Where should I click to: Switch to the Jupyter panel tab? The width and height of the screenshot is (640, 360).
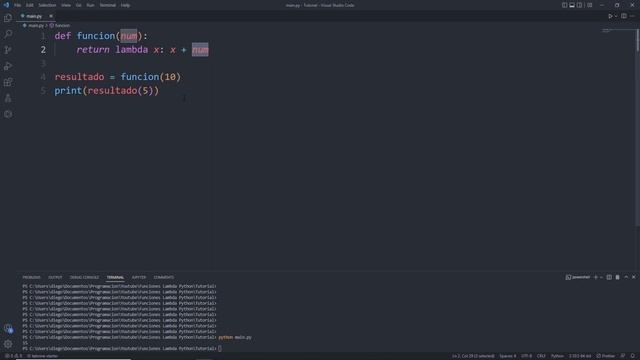coord(139,277)
